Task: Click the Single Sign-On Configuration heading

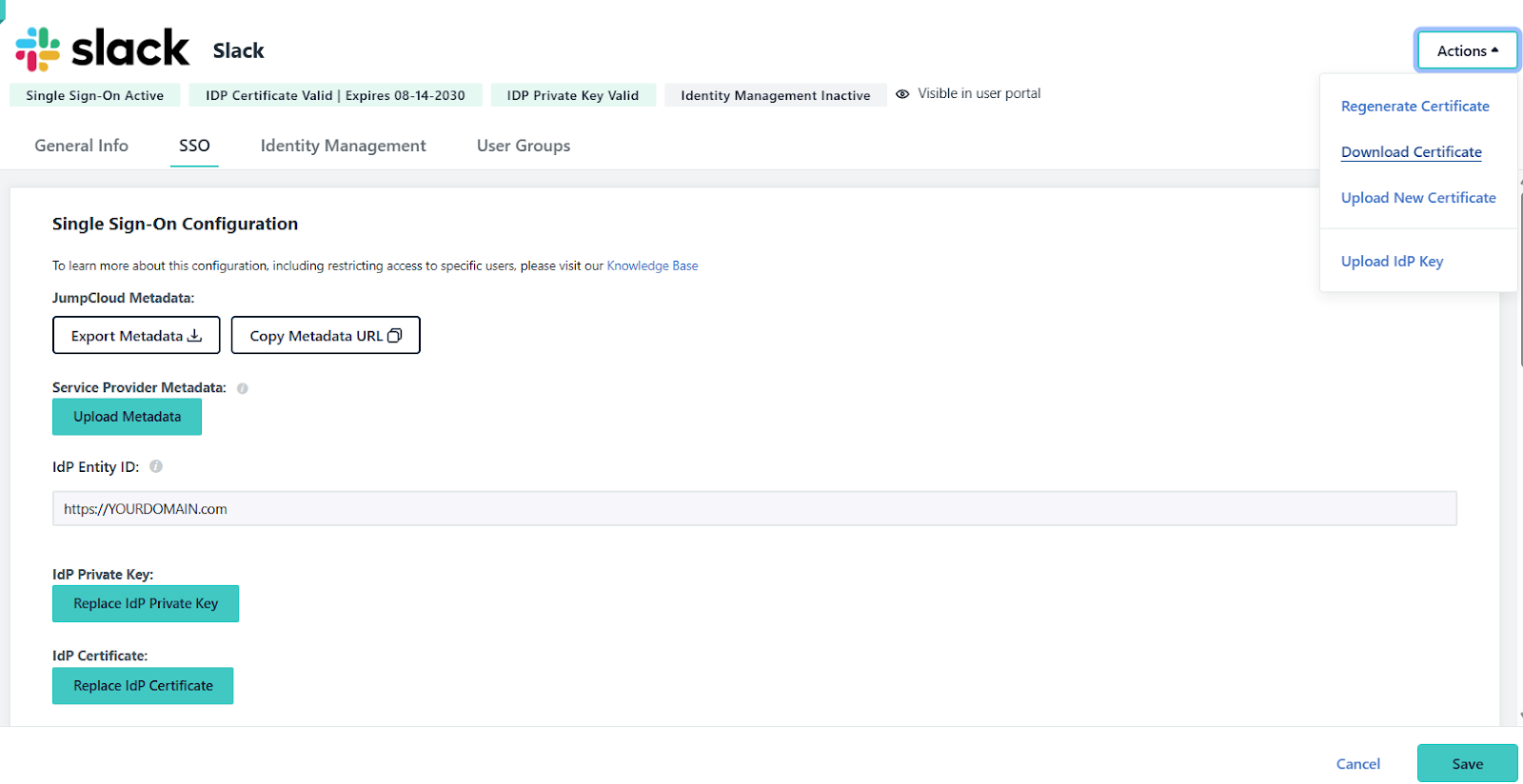Action: coord(175,224)
